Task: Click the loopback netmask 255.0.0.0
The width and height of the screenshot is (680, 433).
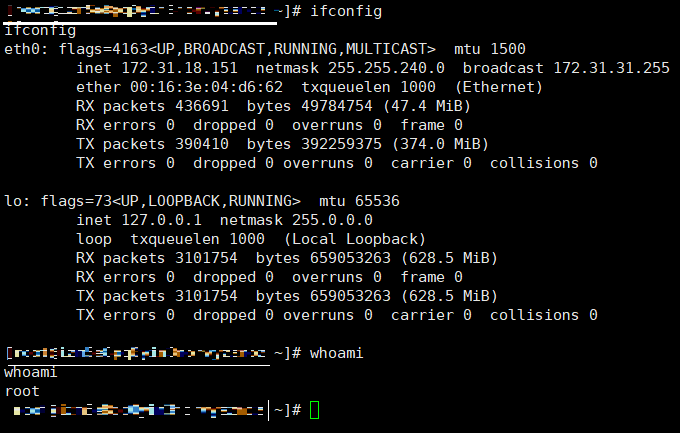Action: pyautogui.click(x=332, y=220)
